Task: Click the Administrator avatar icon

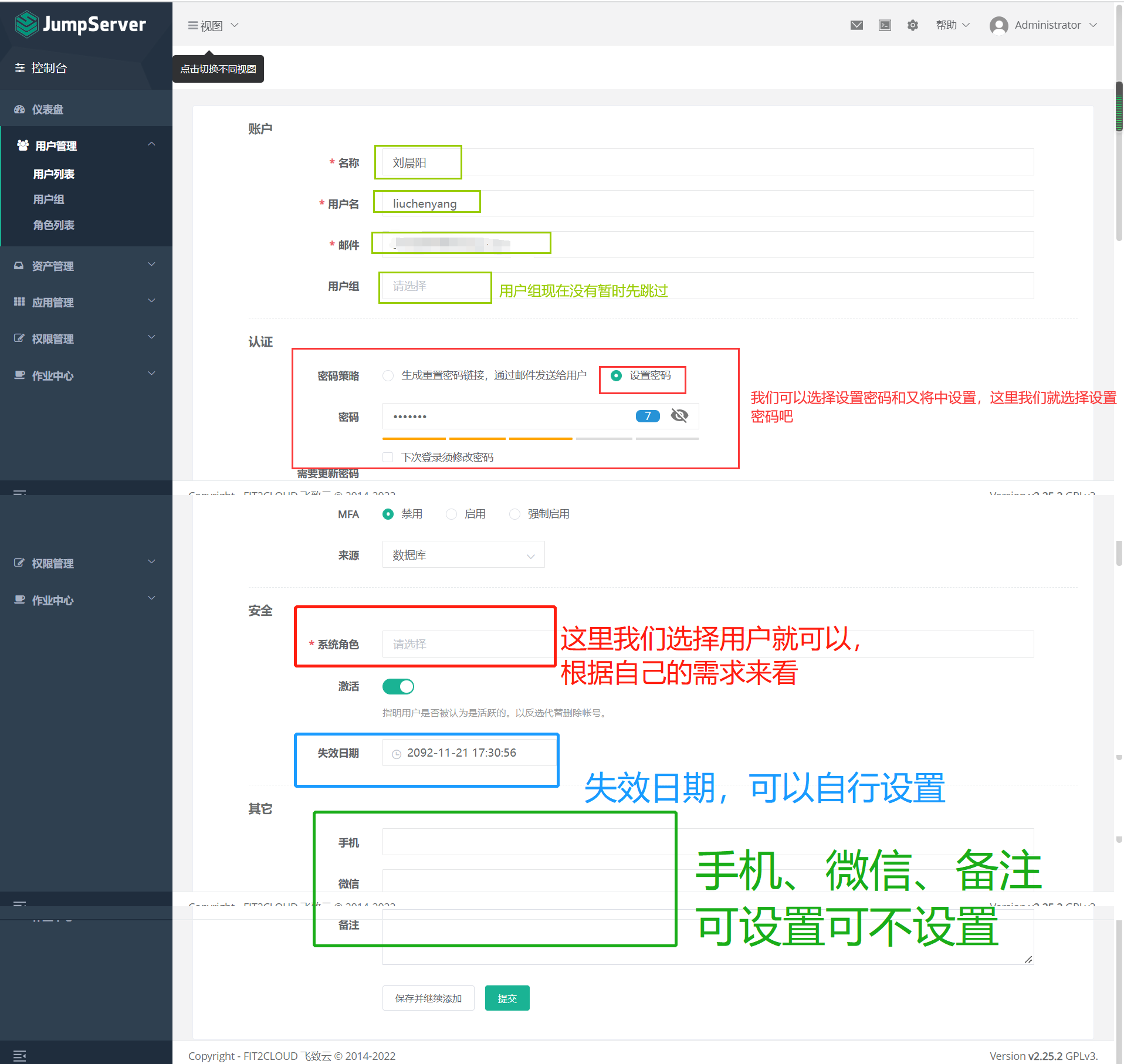Action: click(x=998, y=25)
